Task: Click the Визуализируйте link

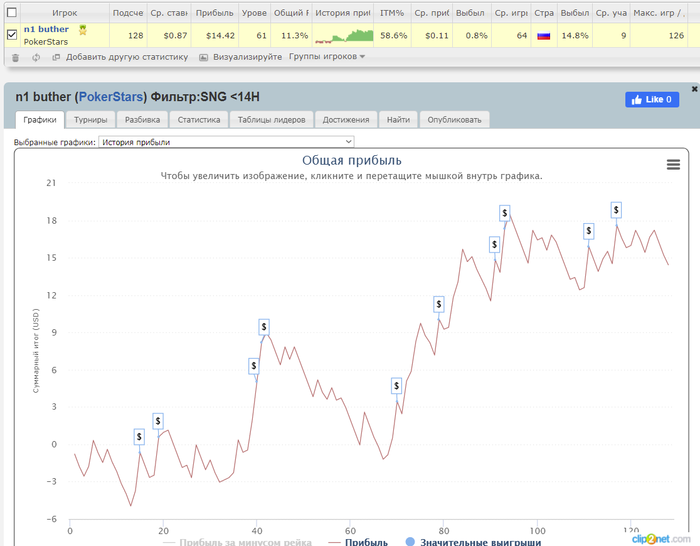Action: click(247, 57)
